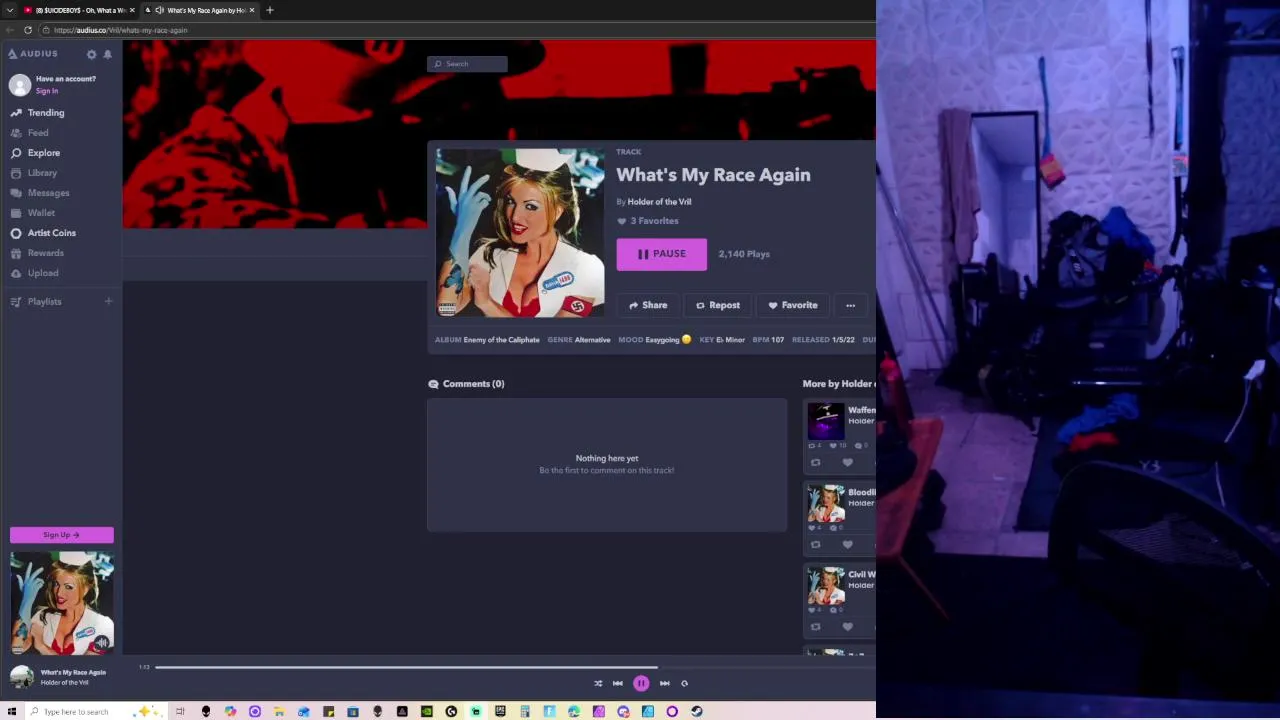
Task: Open Feed from the sidebar
Action: pyautogui.click(x=38, y=133)
